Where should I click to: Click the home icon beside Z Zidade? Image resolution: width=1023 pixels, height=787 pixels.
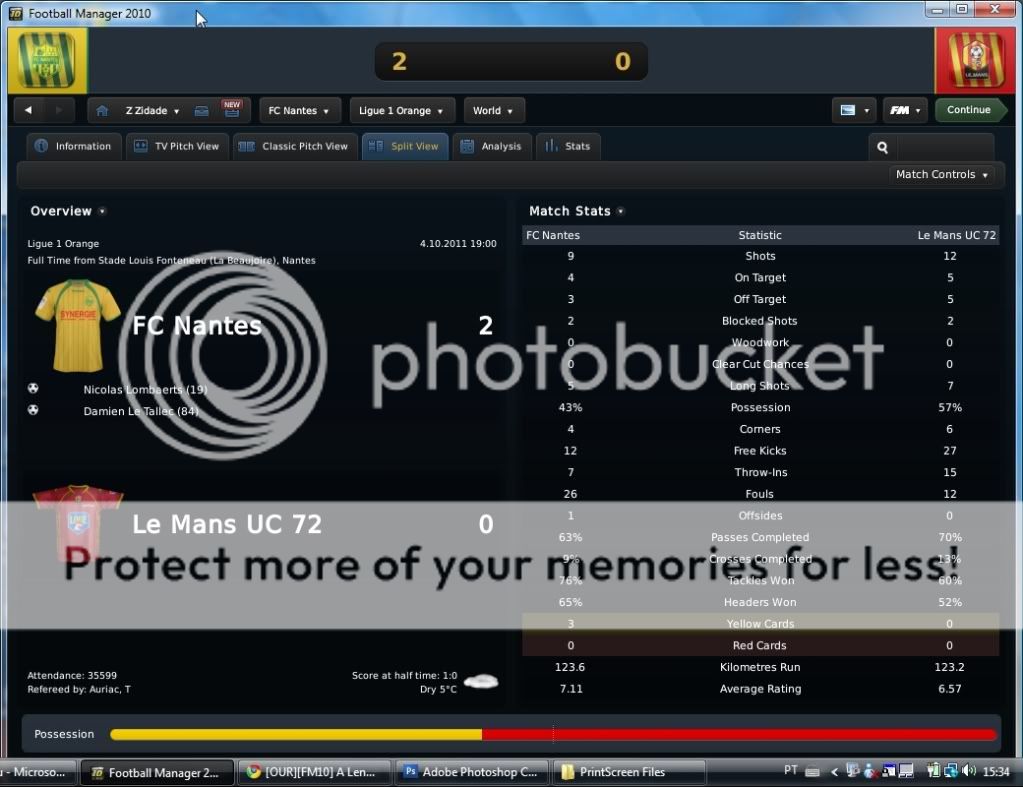[102, 111]
